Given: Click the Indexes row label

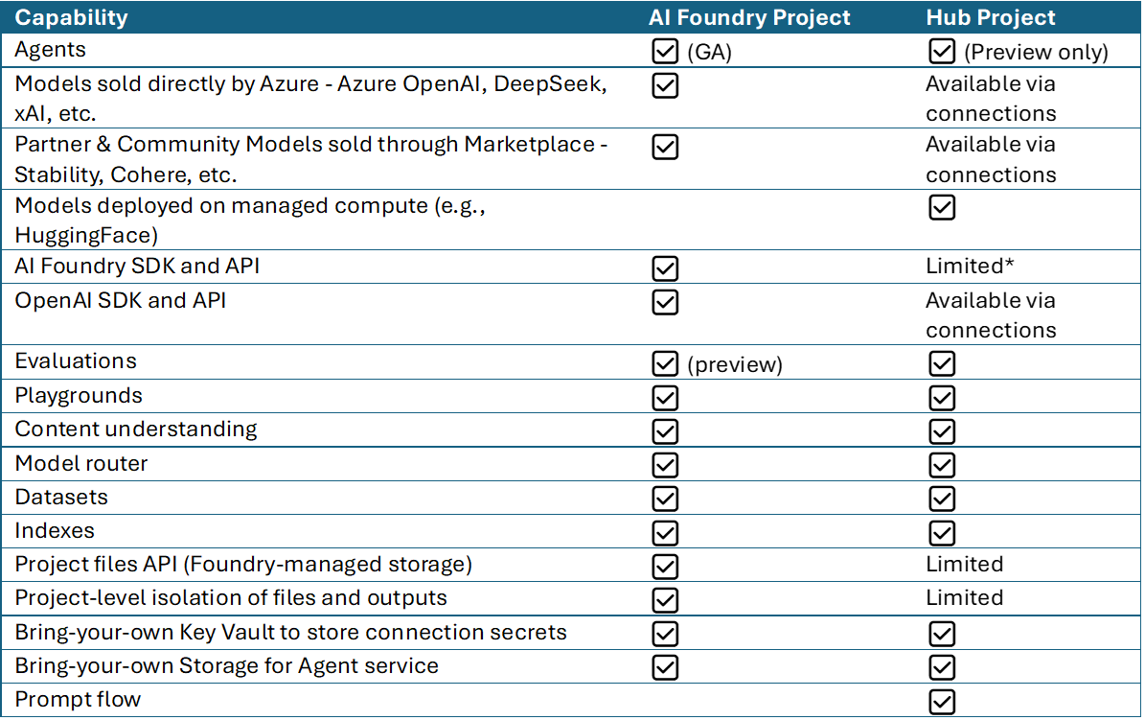Looking at the screenshot, I should tap(55, 530).
